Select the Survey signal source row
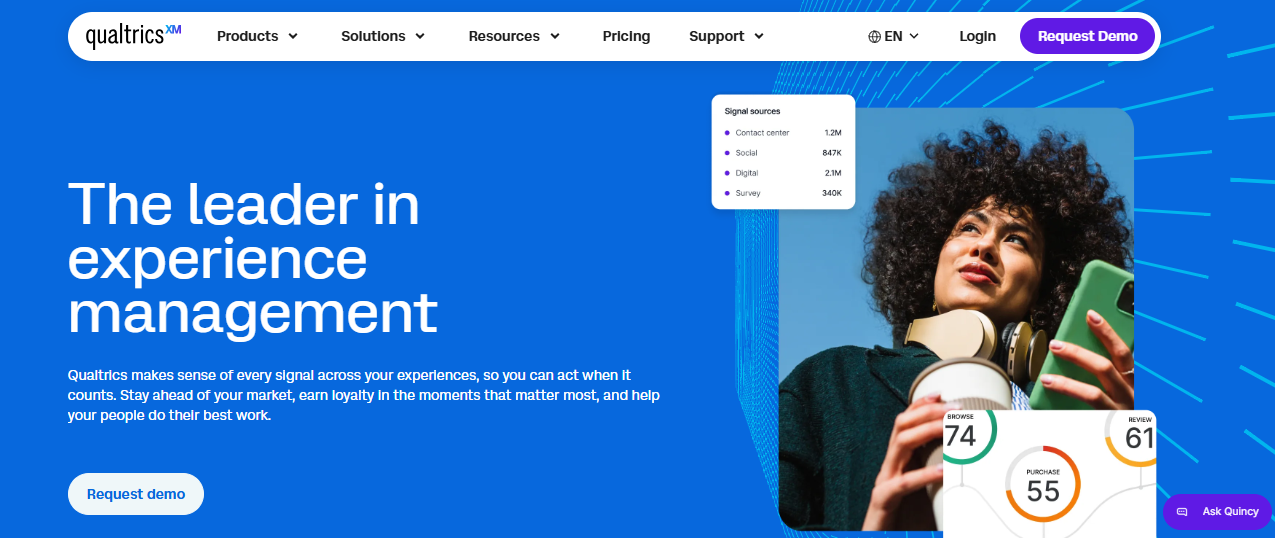 coord(783,193)
